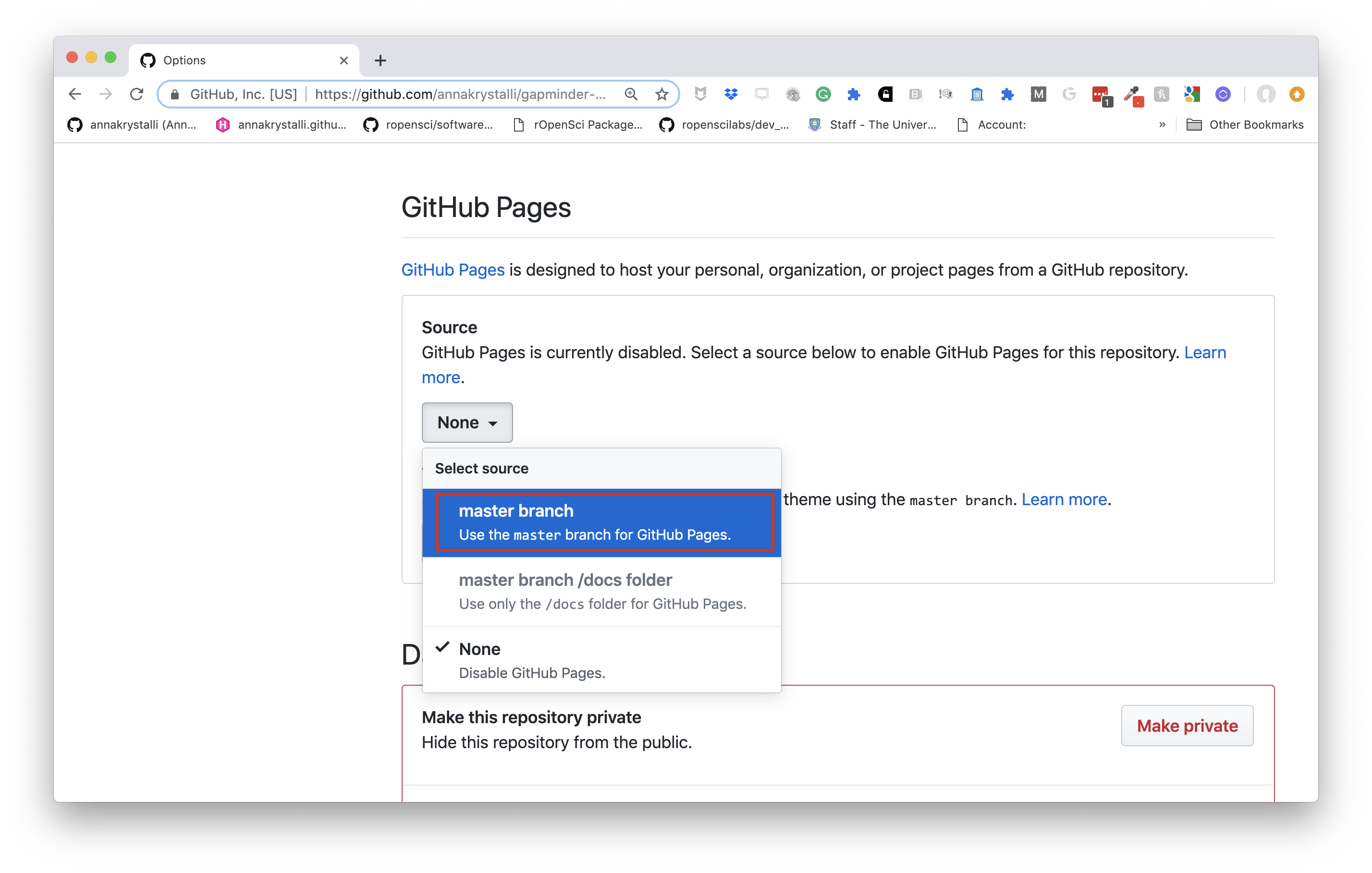The width and height of the screenshot is (1372, 873).
Task: Choose master branch /docs folder option
Action: [x=601, y=591]
